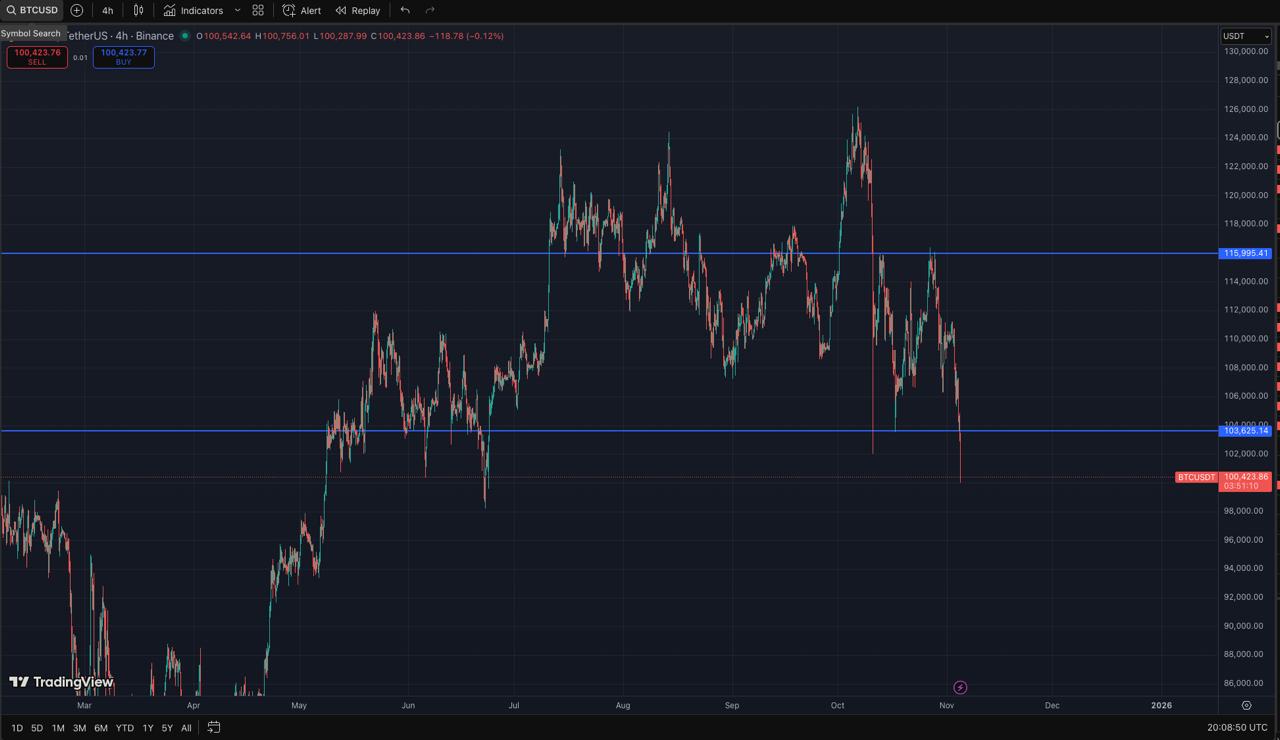Select the YTD date range
1280x740 pixels.
124,728
